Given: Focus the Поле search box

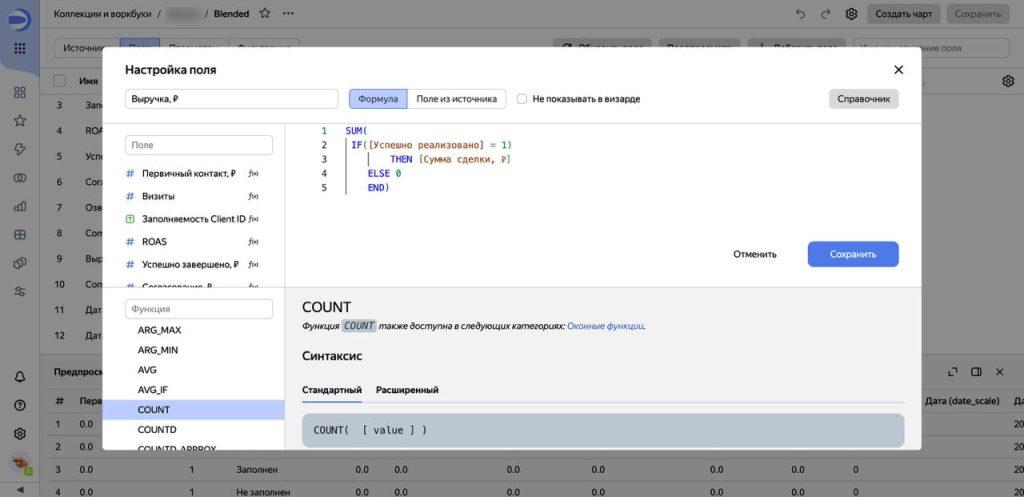Looking at the screenshot, I should click(x=199, y=145).
